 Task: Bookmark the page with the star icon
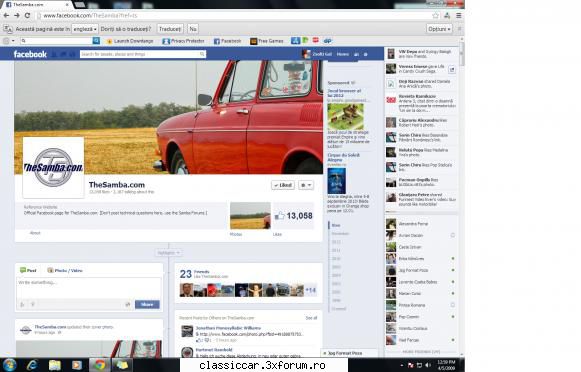click(x=436, y=16)
